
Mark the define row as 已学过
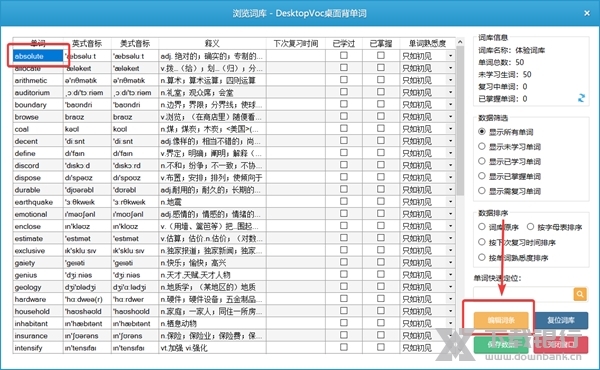[x=344, y=153]
